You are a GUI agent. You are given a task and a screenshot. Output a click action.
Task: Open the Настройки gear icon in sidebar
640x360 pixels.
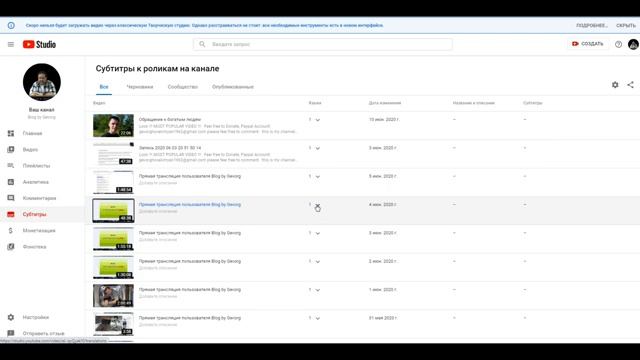pos(11,317)
